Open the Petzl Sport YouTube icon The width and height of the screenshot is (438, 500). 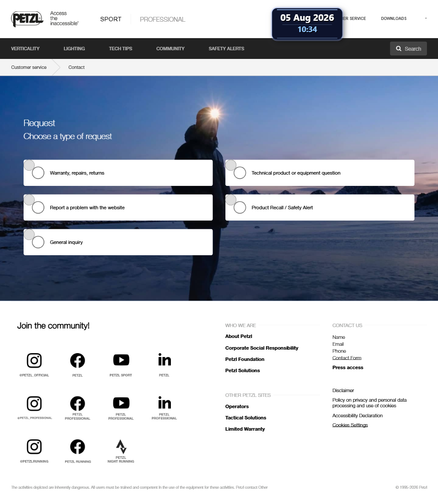(121, 360)
